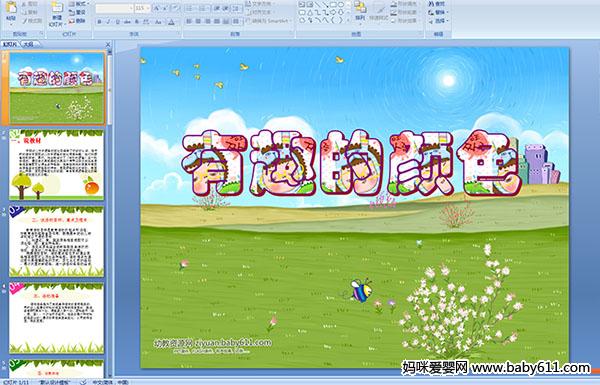Switch to the Slides tab in the left pane

10,44
